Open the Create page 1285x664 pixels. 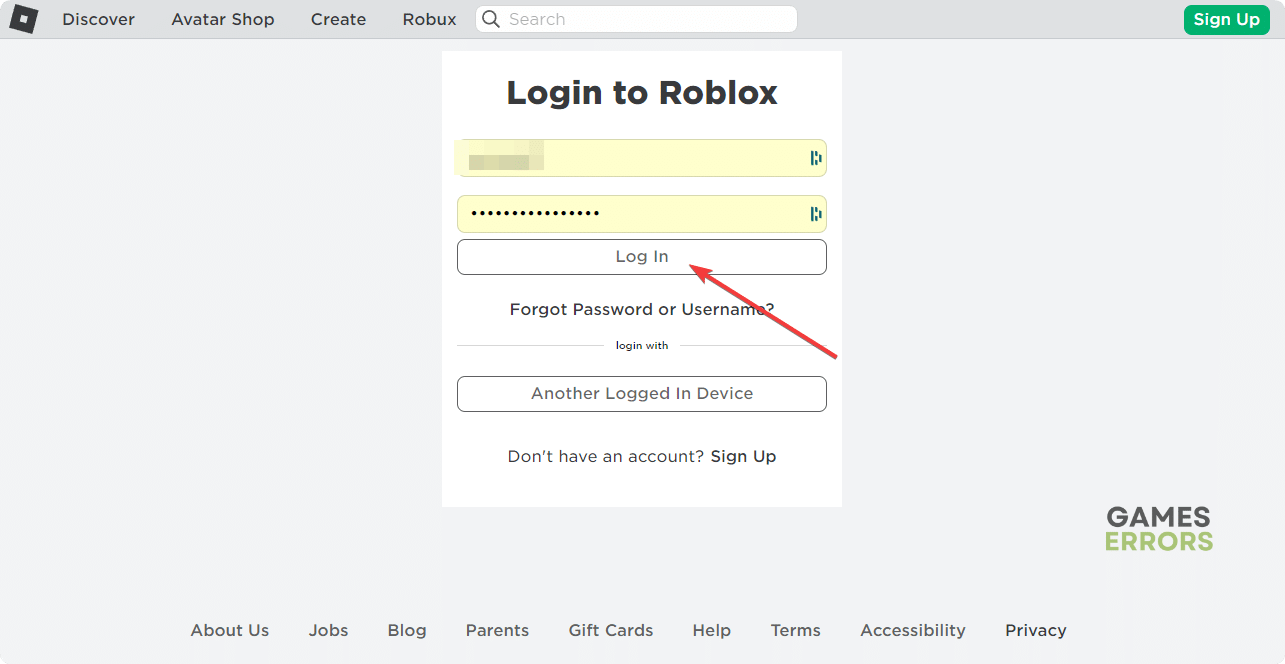[x=338, y=19]
